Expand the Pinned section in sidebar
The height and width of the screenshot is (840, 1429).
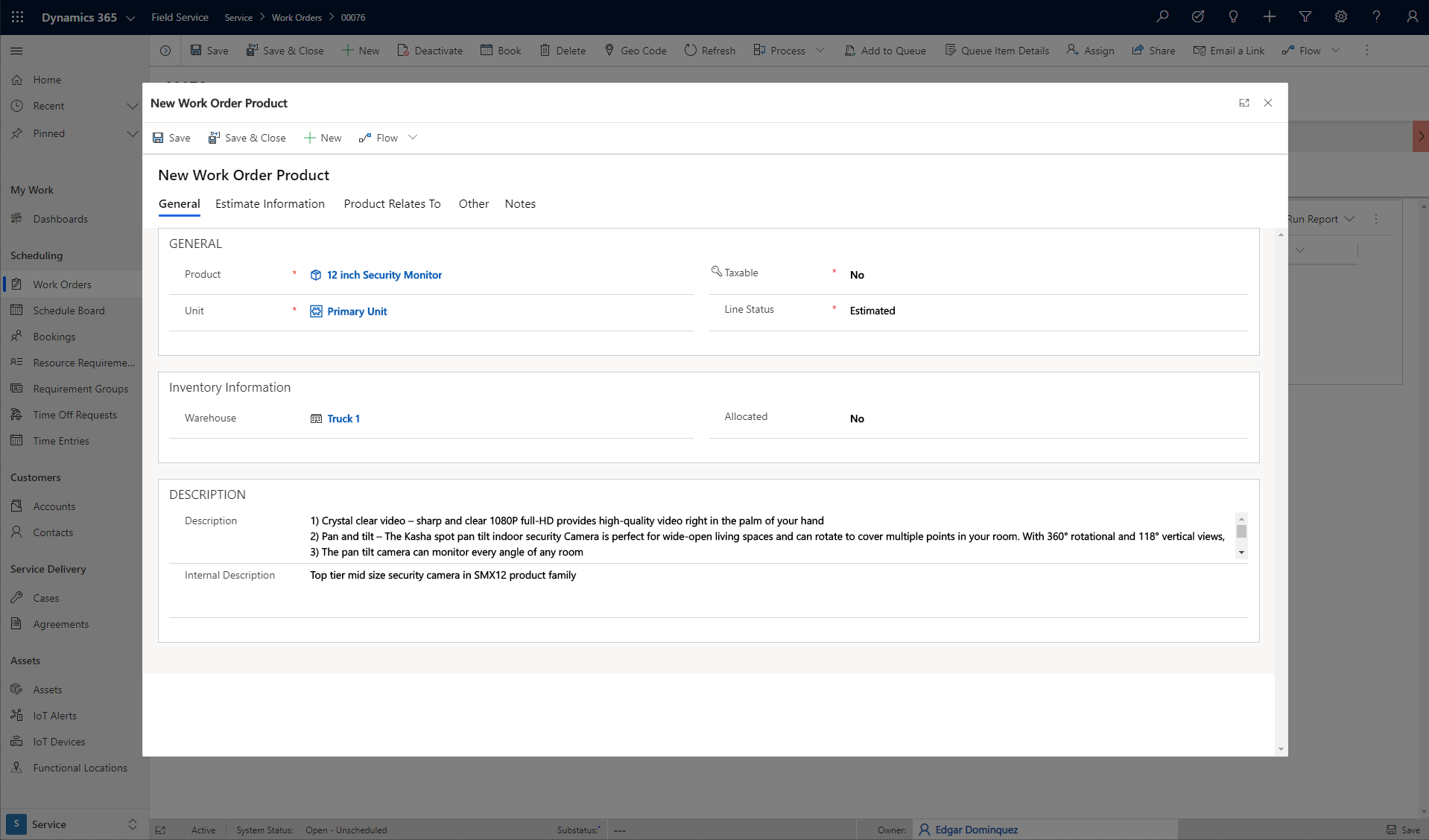click(x=132, y=133)
